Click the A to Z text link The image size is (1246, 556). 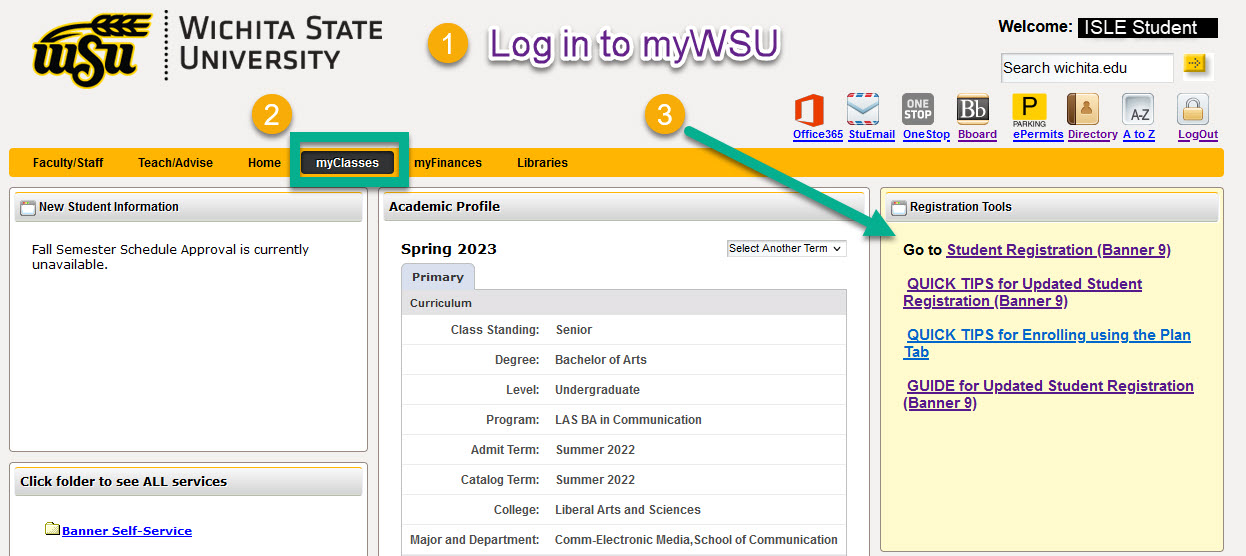click(x=1138, y=134)
